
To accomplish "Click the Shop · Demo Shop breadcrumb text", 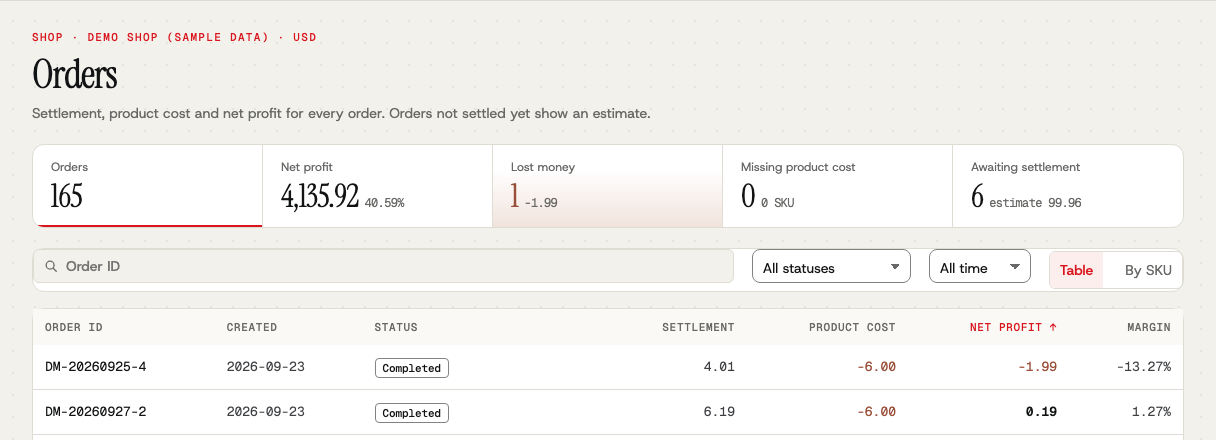I will point(174,37).
